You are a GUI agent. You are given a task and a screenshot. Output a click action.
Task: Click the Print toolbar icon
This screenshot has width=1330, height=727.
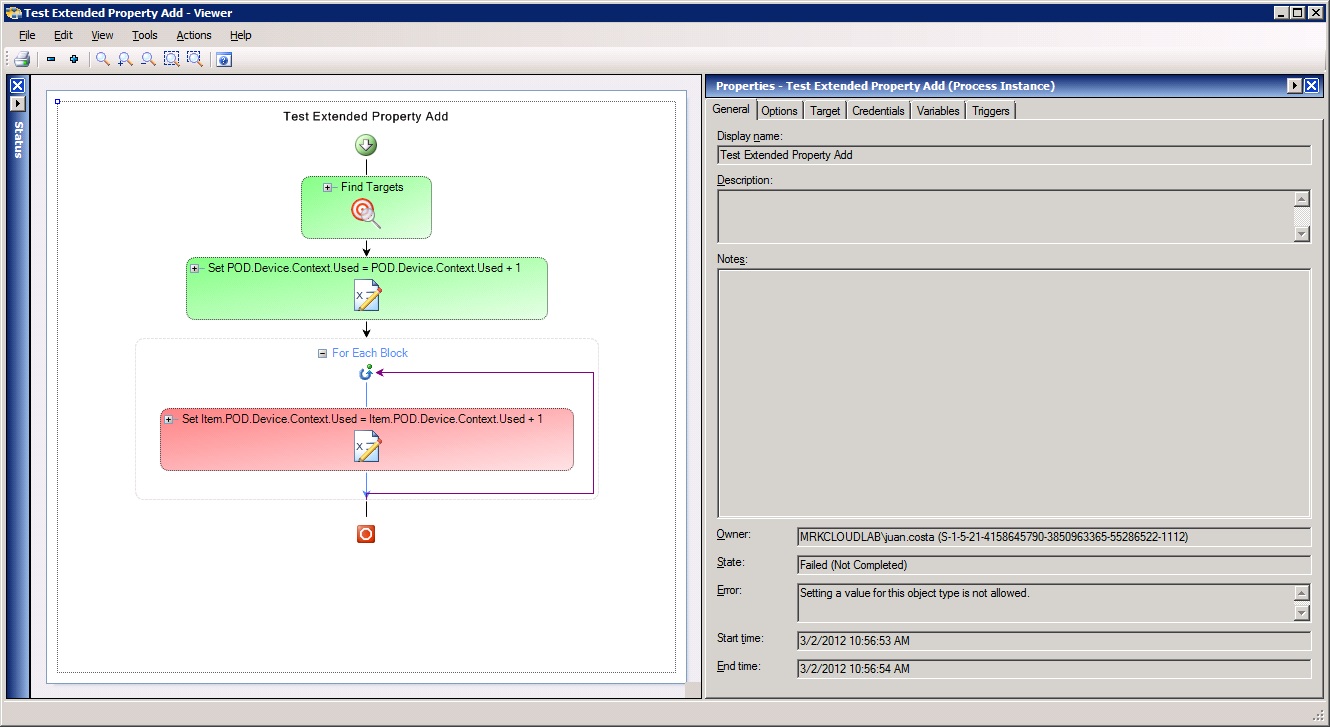click(22, 59)
